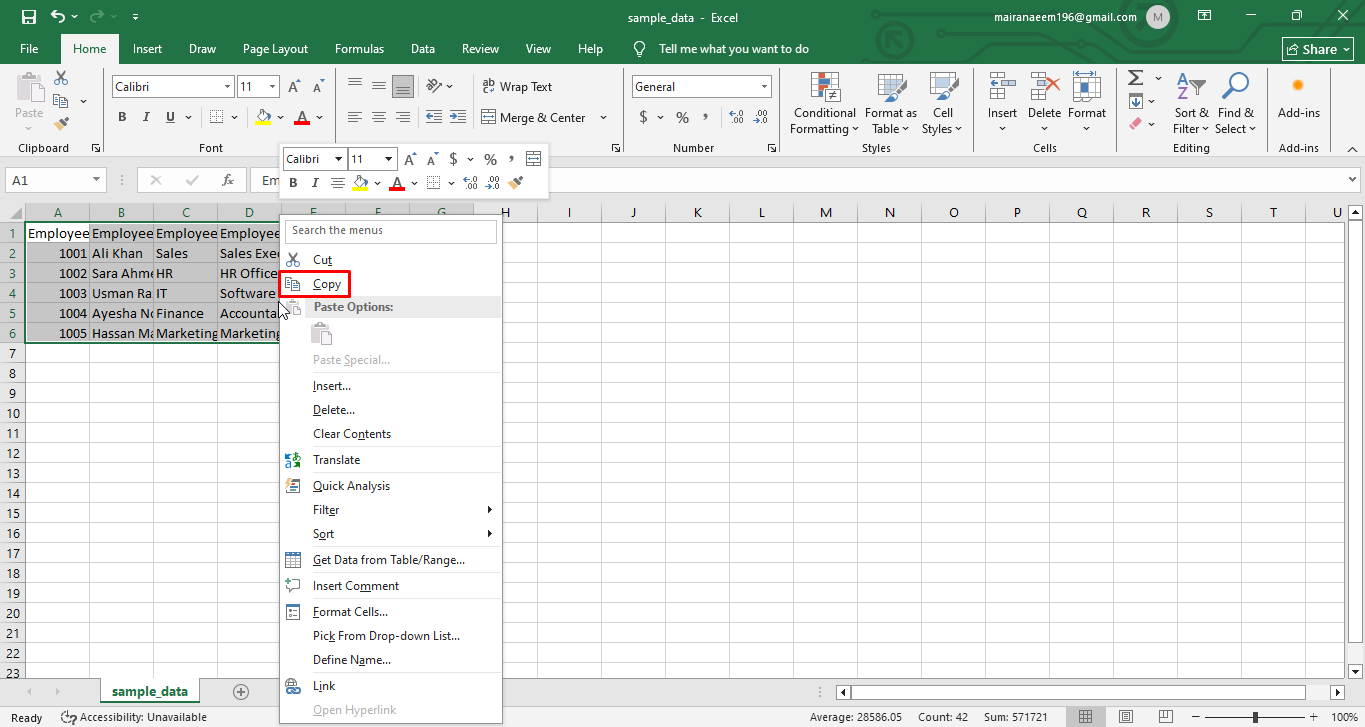Click the mini toolbar Borders icon
Viewport: 1365px width, 727px height.
(x=434, y=183)
